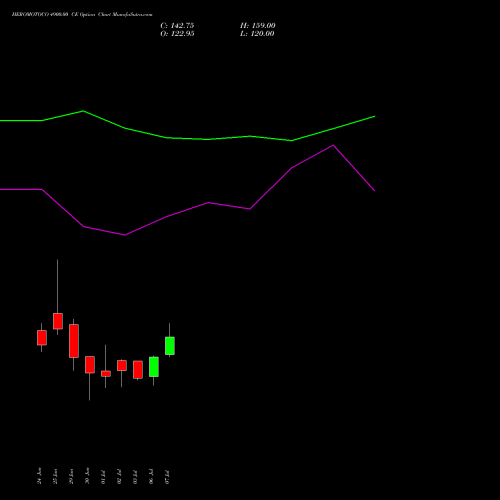Viewport: 500px width, 500px height.
Task: Select the open value O: 122.95
Action: 177,34
